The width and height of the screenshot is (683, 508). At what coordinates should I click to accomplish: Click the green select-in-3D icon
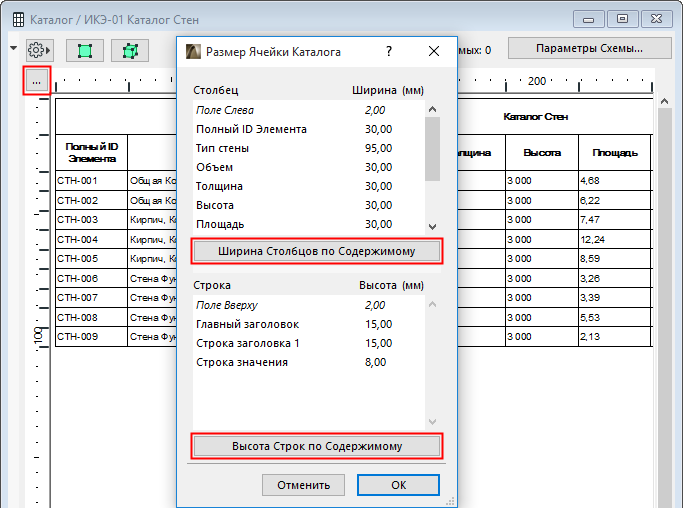130,51
